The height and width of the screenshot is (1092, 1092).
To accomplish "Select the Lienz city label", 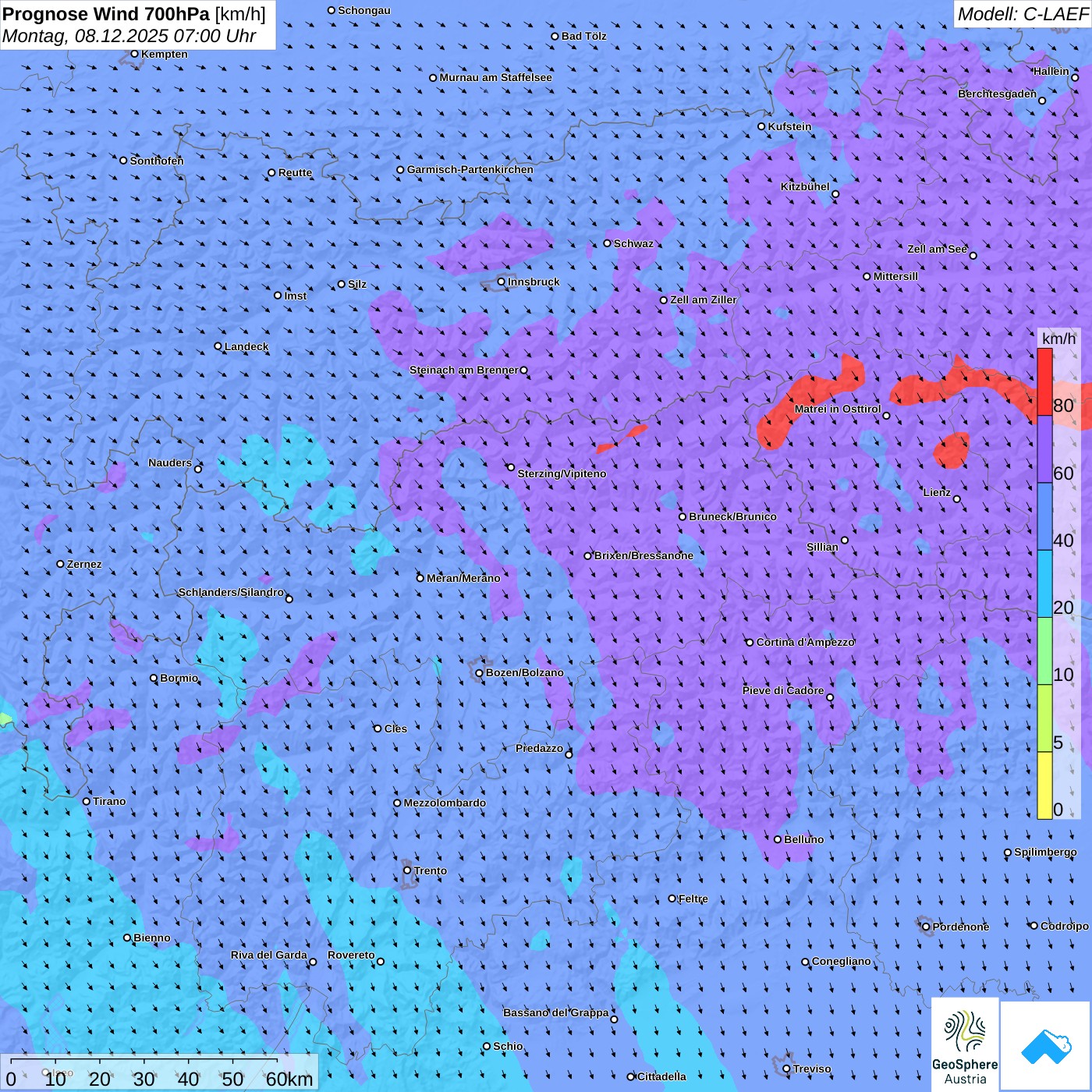I will click(937, 492).
